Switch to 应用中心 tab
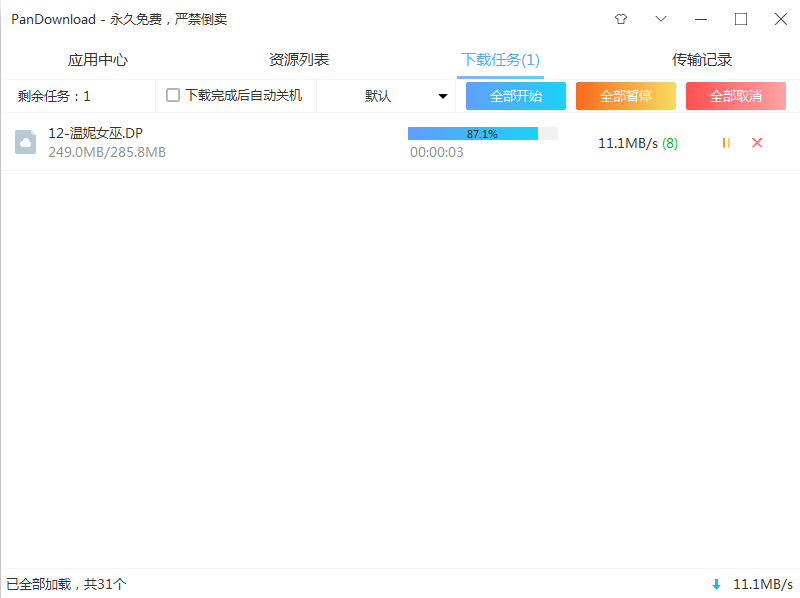 (x=98, y=60)
